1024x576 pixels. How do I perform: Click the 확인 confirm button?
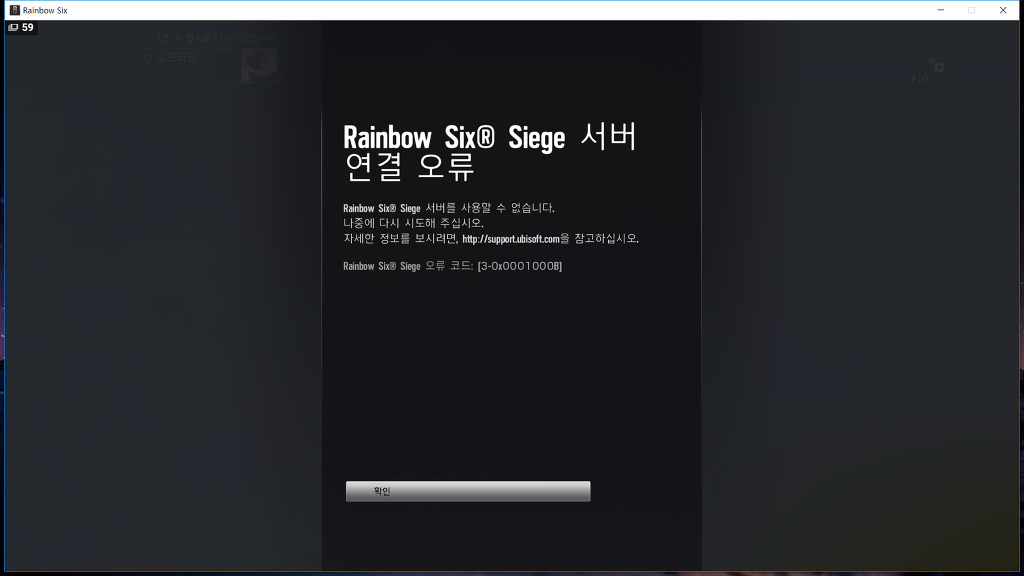pos(467,491)
